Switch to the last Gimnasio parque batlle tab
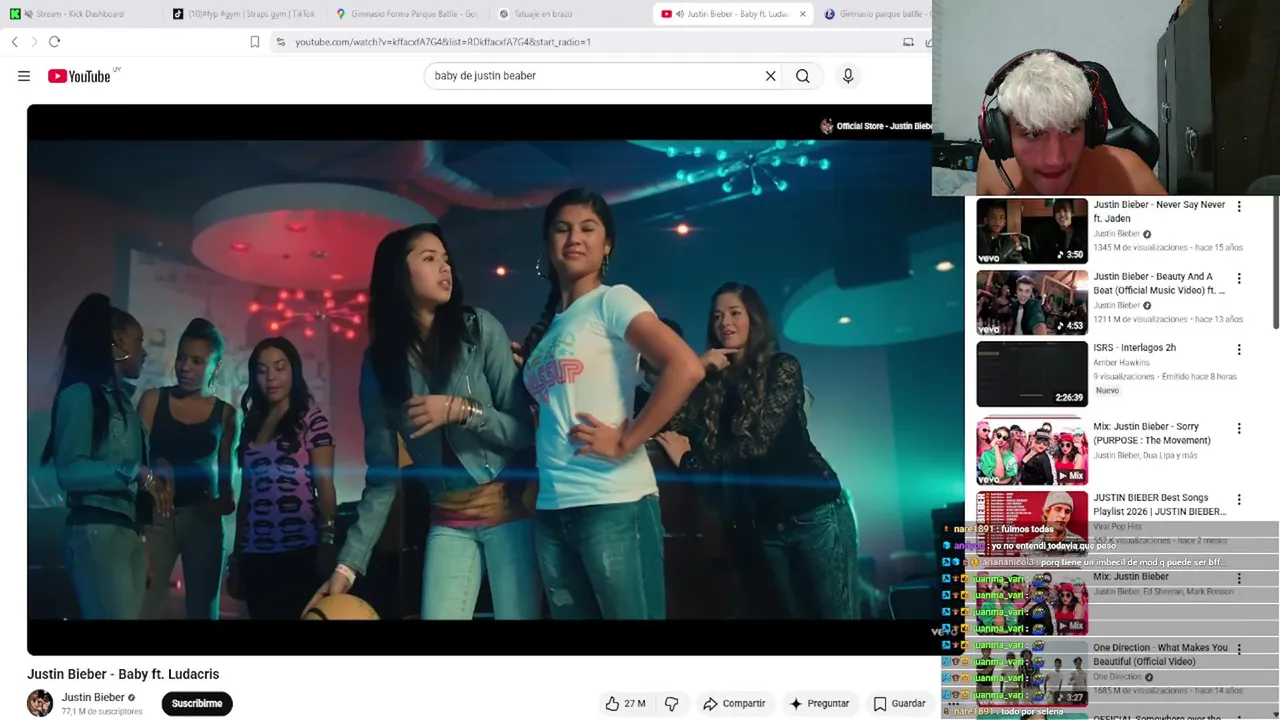This screenshot has height=720, width=1280. (x=875, y=14)
